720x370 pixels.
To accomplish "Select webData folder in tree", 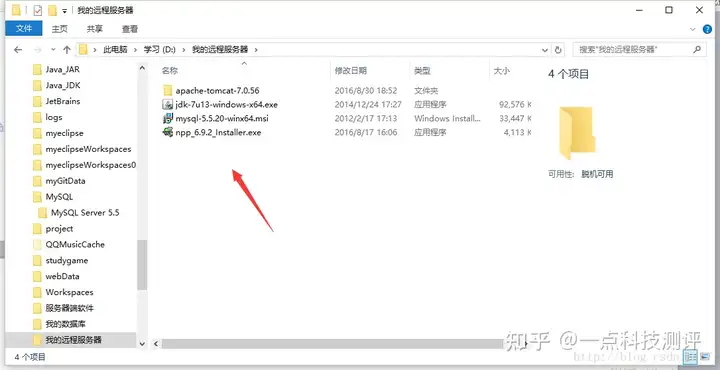I will pos(62,276).
